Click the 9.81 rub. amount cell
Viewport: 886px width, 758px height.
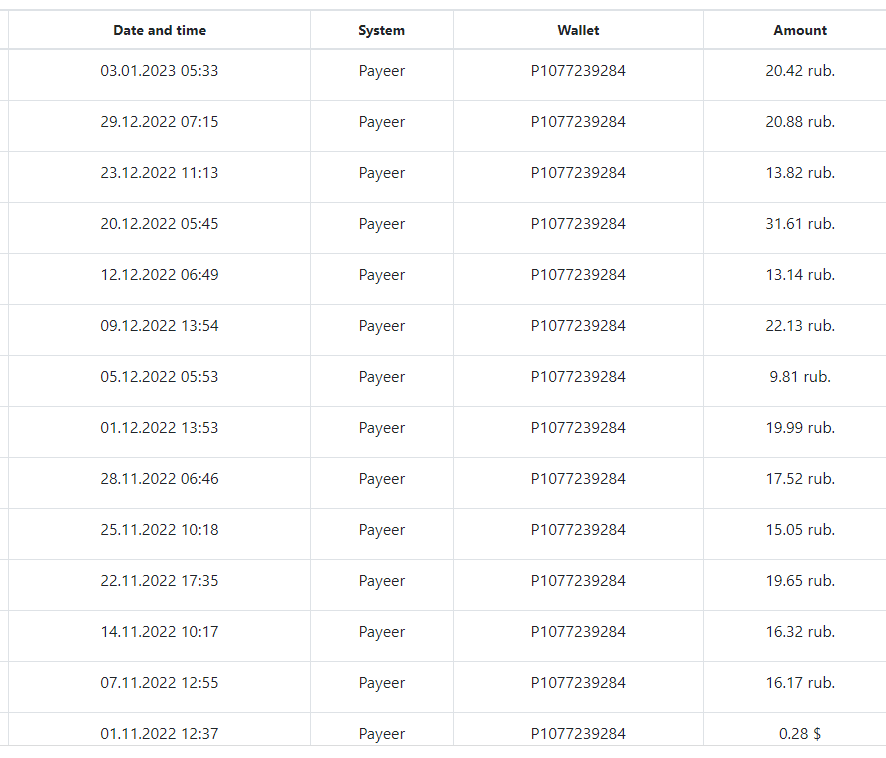tap(800, 377)
